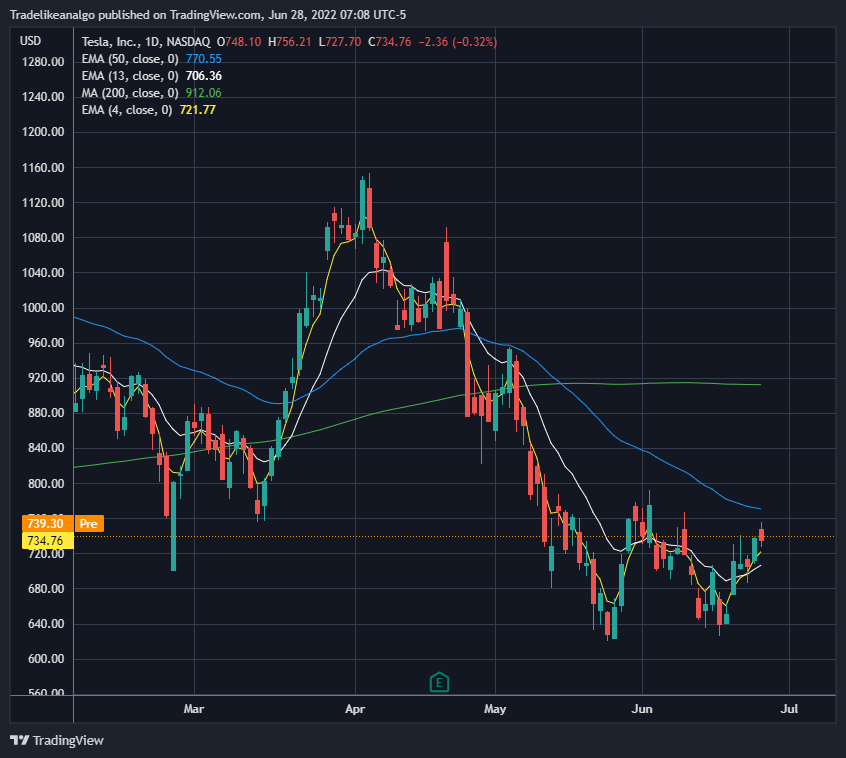This screenshot has width=846, height=758.
Task: Click the 840.00 price axis label
Action: pos(46,448)
